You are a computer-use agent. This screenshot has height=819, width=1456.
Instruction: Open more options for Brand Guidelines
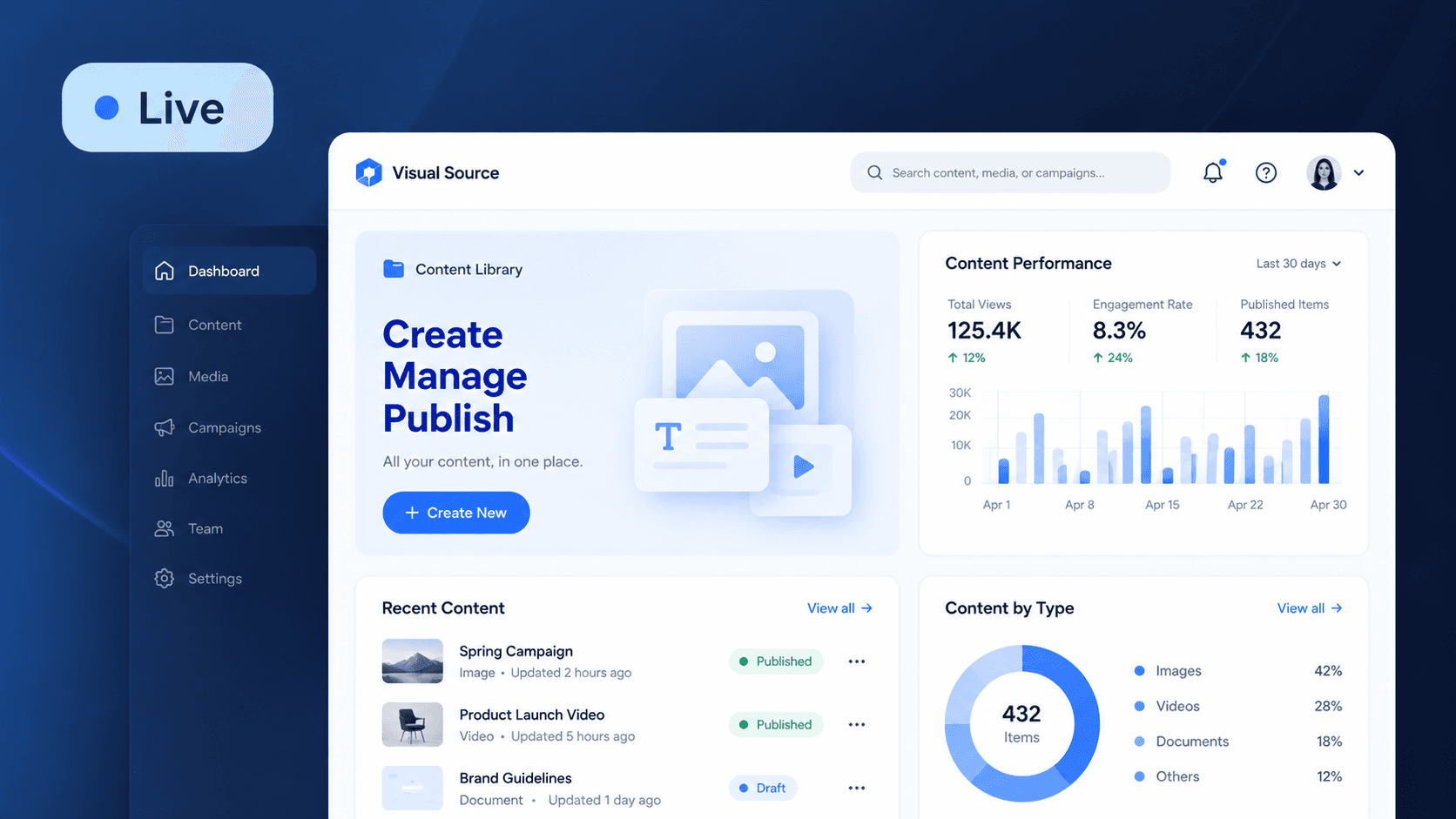[x=857, y=788]
